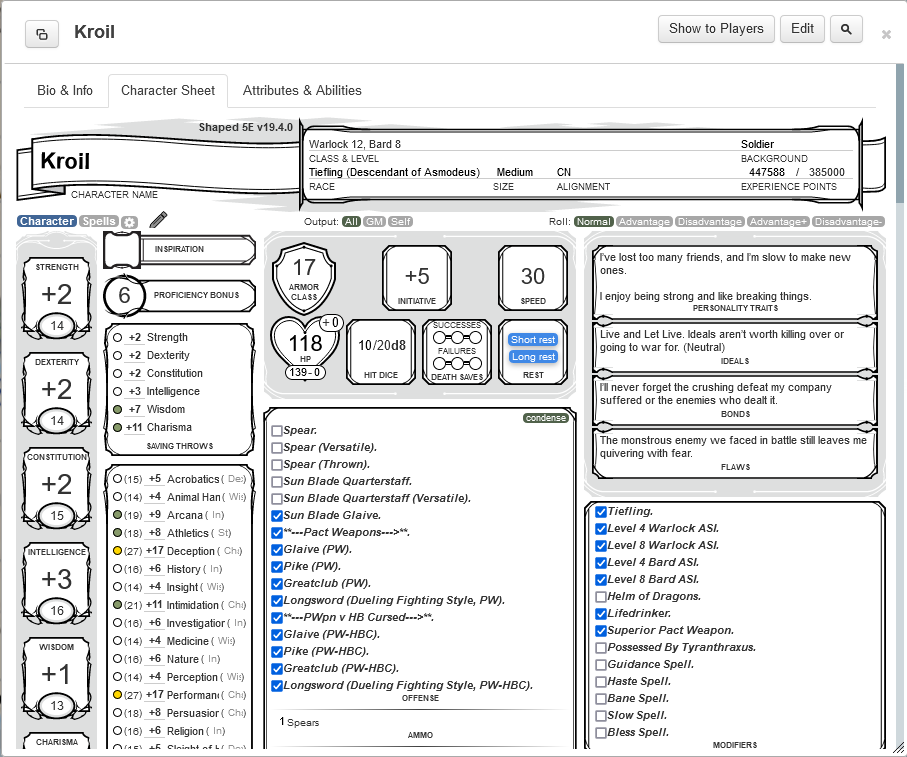Take a Long rest
The width and height of the screenshot is (907, 757).
point(533,357)
